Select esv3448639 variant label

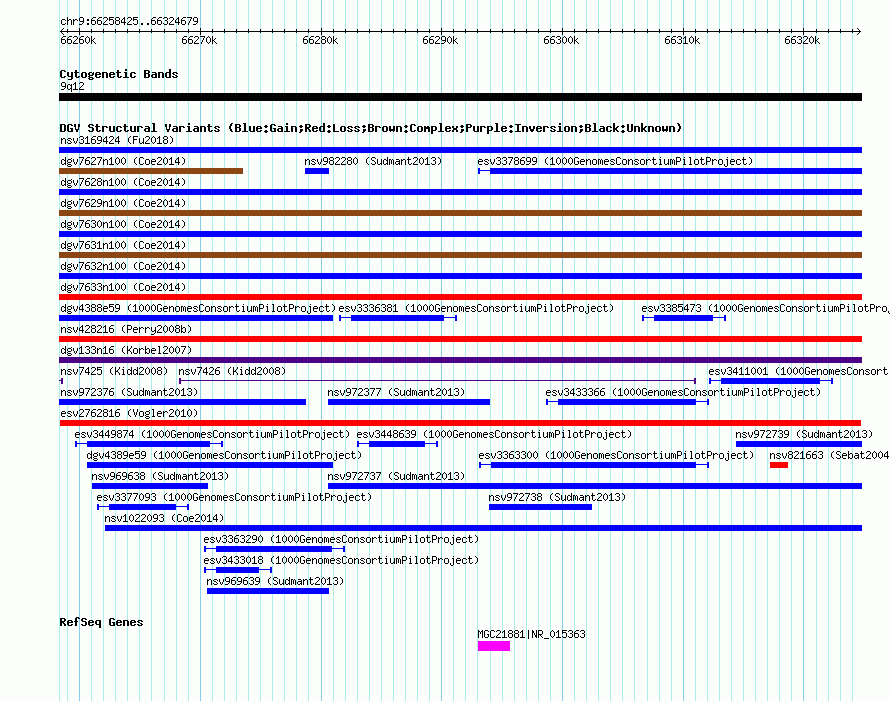point(494,434)
